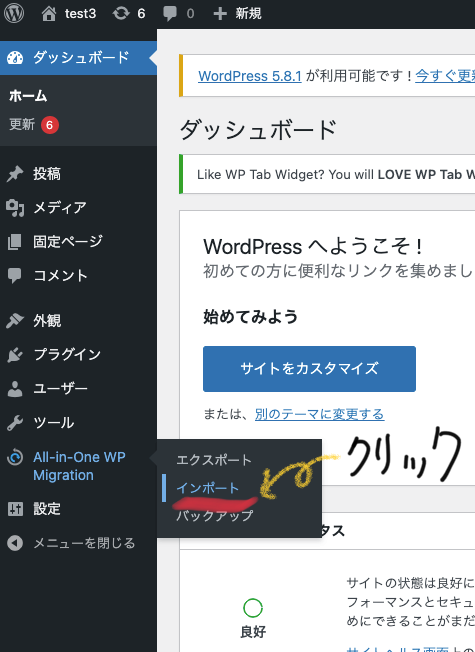
Task: Click the red 6 updates badge
Action: [x=50, y=125]
